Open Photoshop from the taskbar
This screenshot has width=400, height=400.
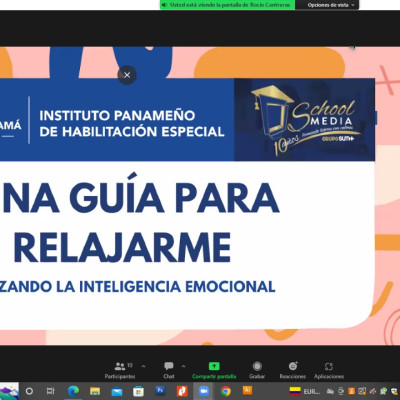click(x=160, y=390)
